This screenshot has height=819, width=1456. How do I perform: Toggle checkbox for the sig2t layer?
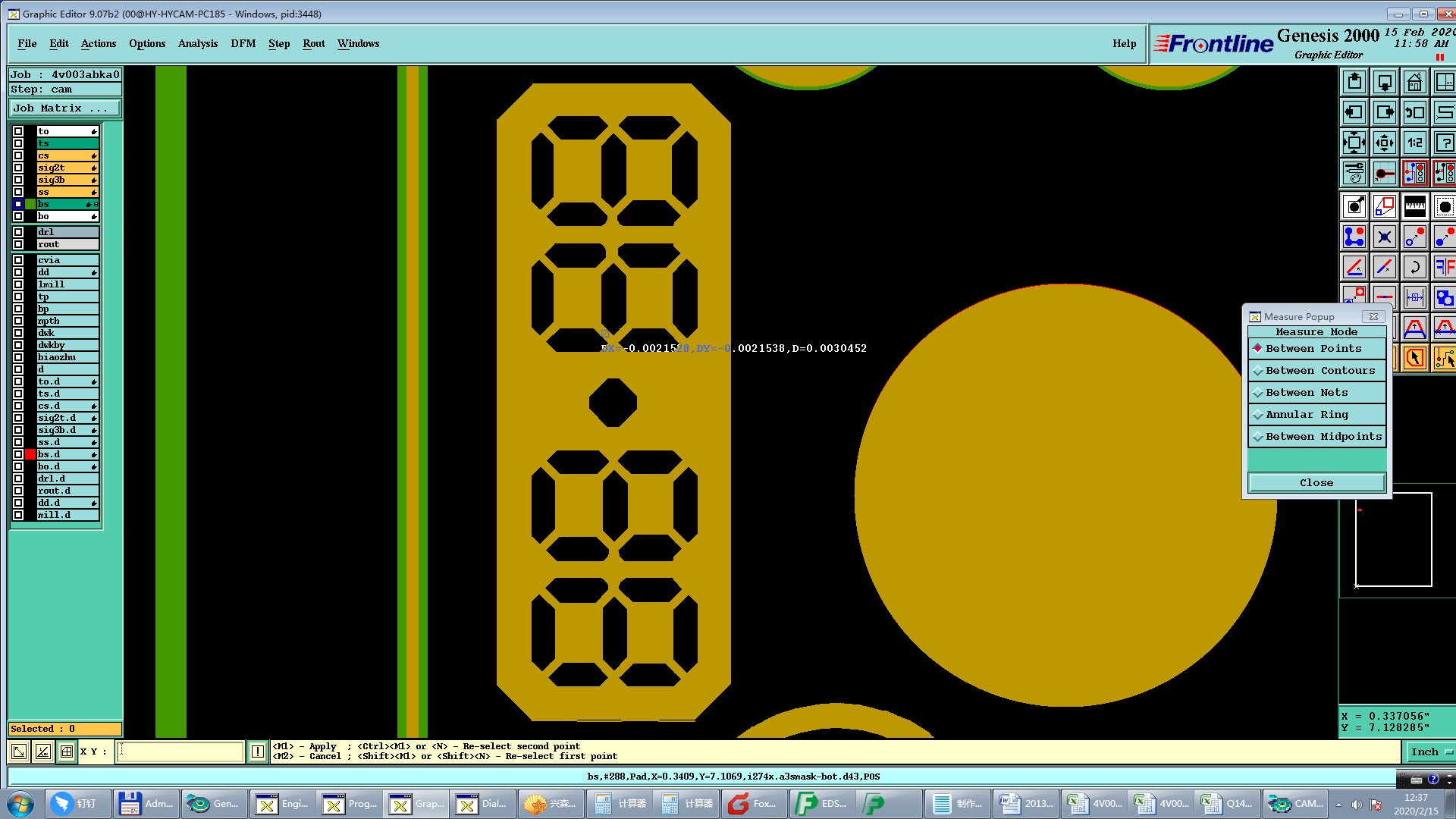[x=18, y=168]
